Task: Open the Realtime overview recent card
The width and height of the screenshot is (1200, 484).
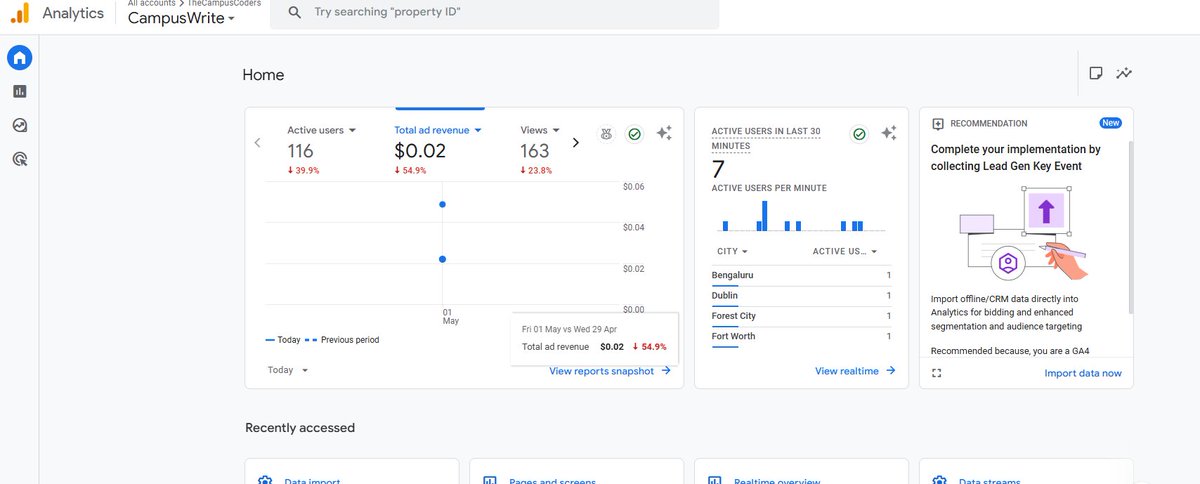Action: click(801, 471)
